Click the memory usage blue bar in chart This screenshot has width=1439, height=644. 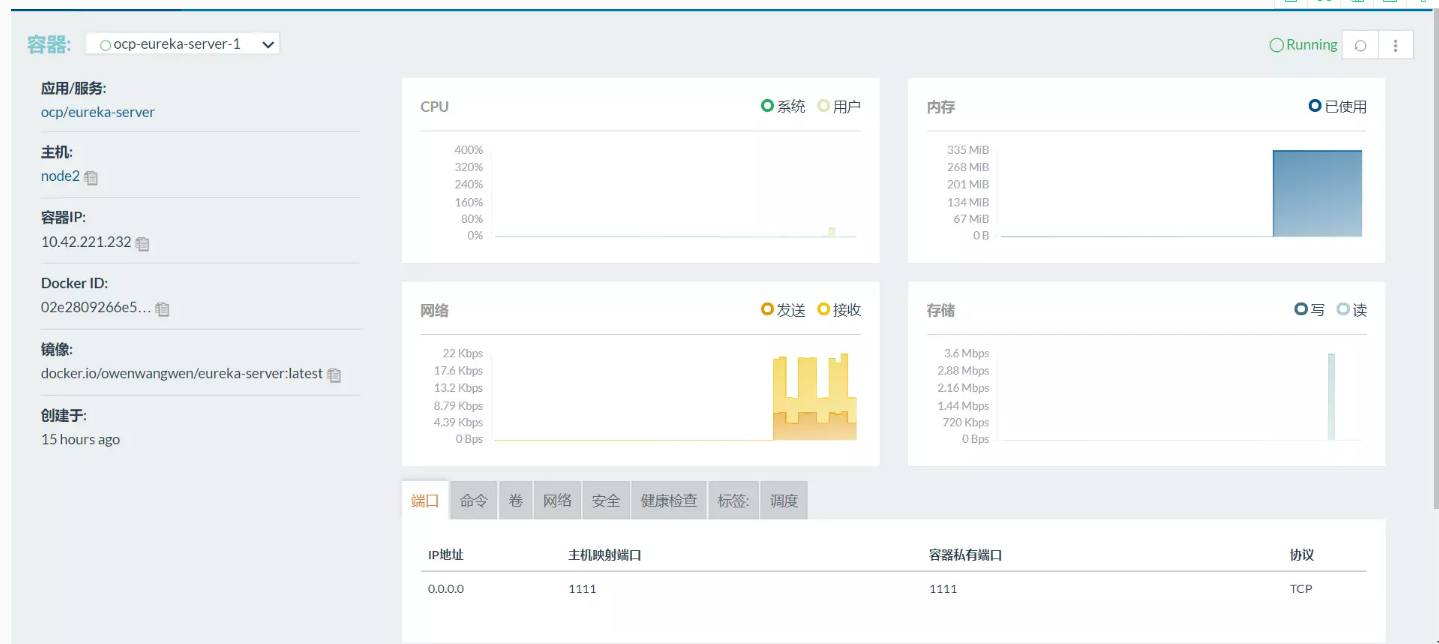(x=1317, y=194)
